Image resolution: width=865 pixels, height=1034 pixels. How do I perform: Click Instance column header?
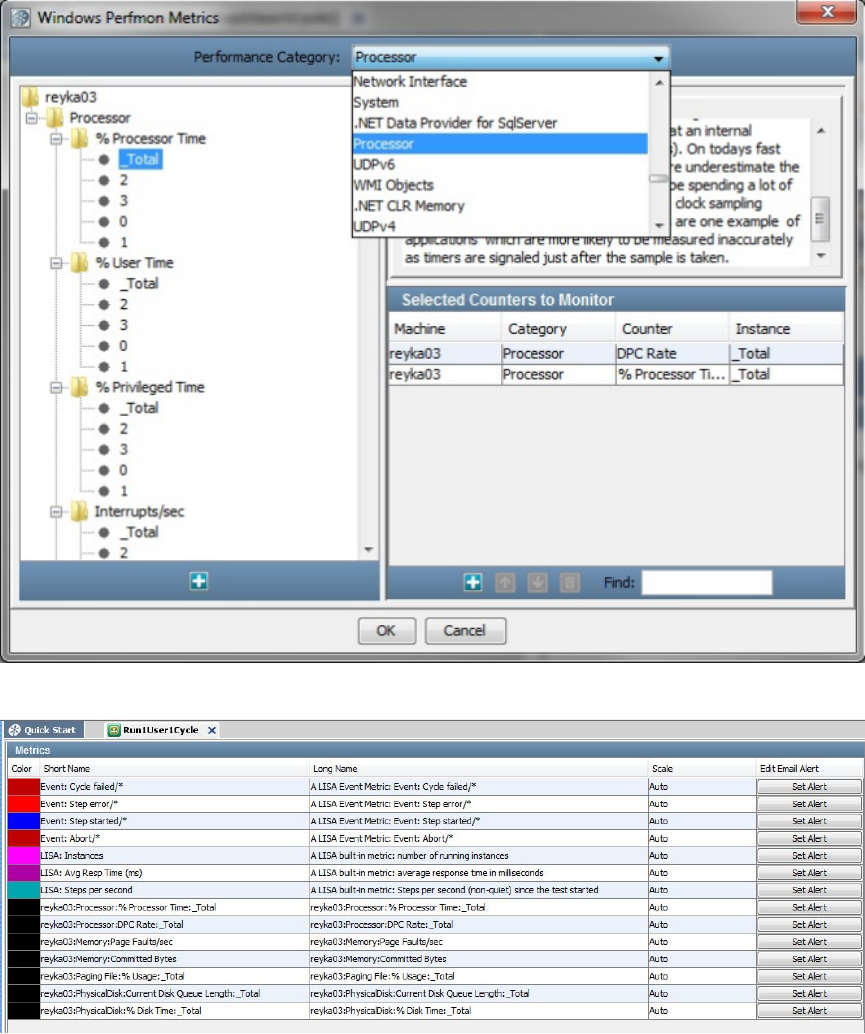click(x=786, y=328)
